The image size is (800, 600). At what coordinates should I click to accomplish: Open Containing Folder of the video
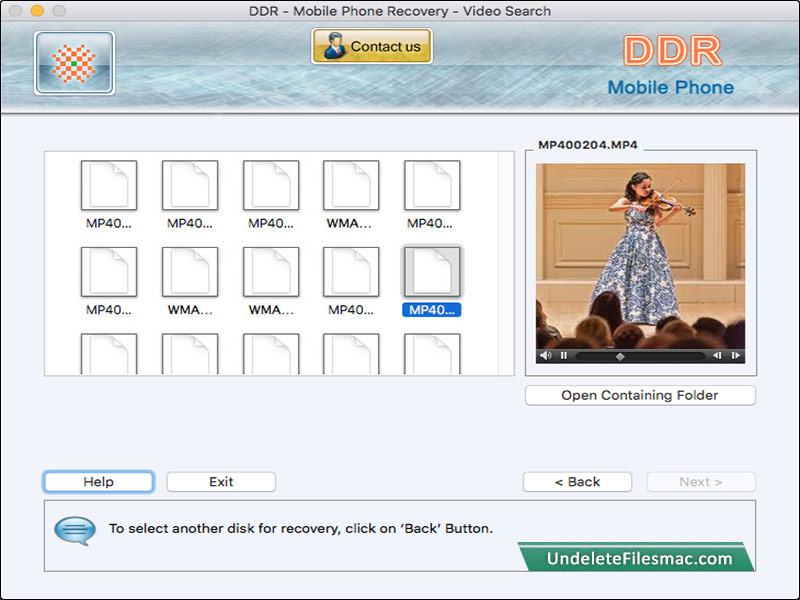[x=640, y=395]
